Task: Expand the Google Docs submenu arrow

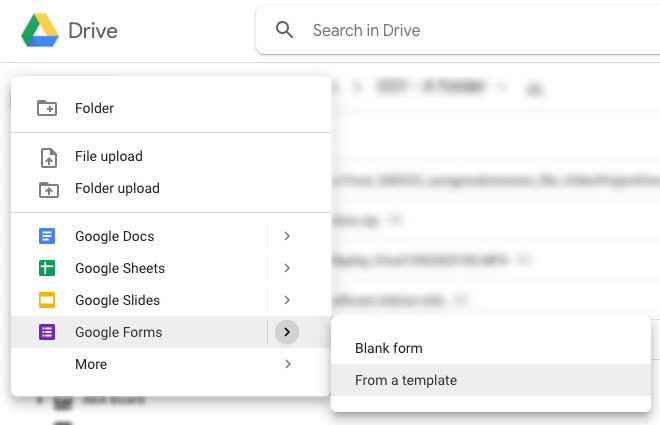Action: coord(287,236)
